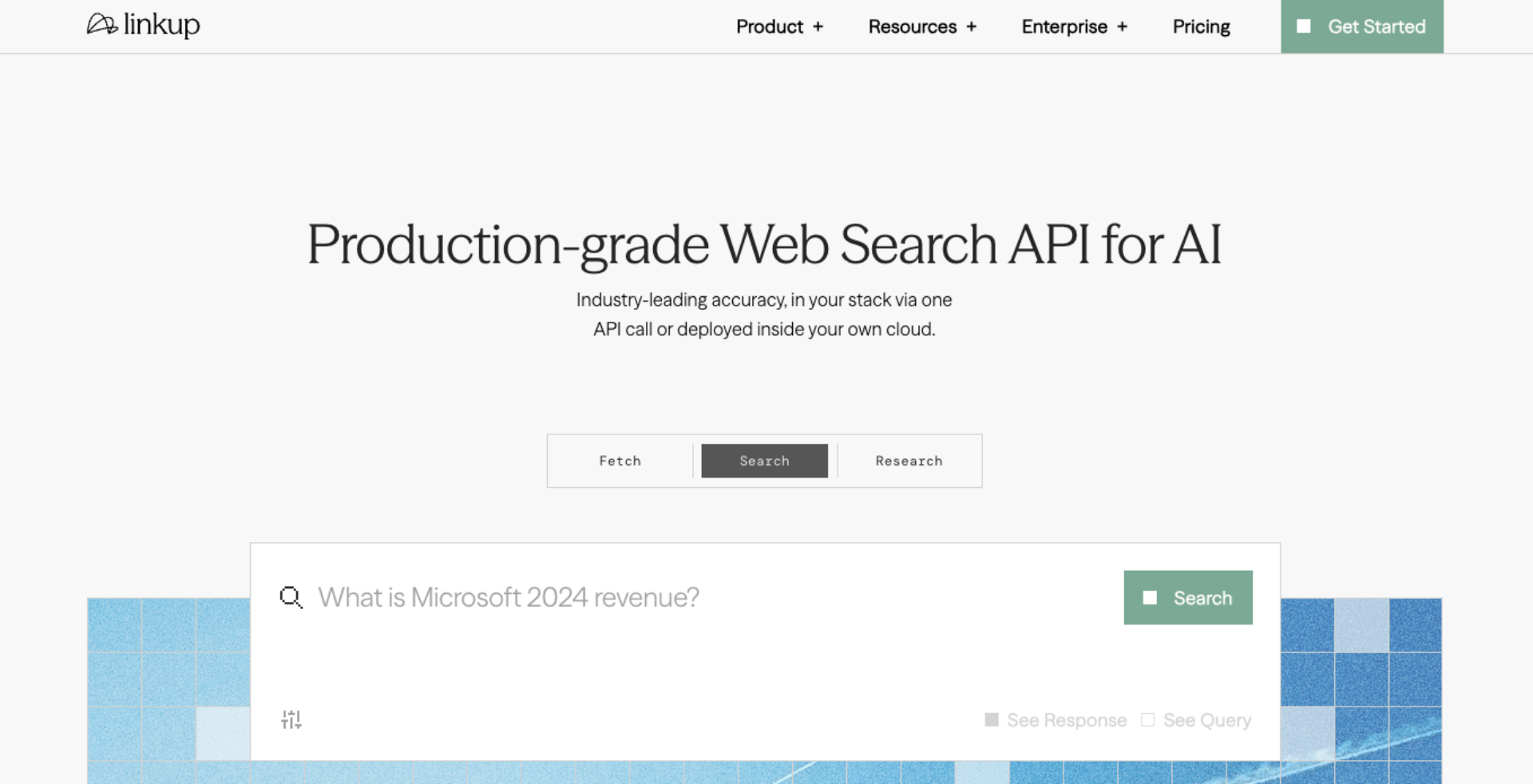Click the Industry-leading accuracy subtitle text
Viewport: 1533px width, 784px height.
[x=764, y=315]
